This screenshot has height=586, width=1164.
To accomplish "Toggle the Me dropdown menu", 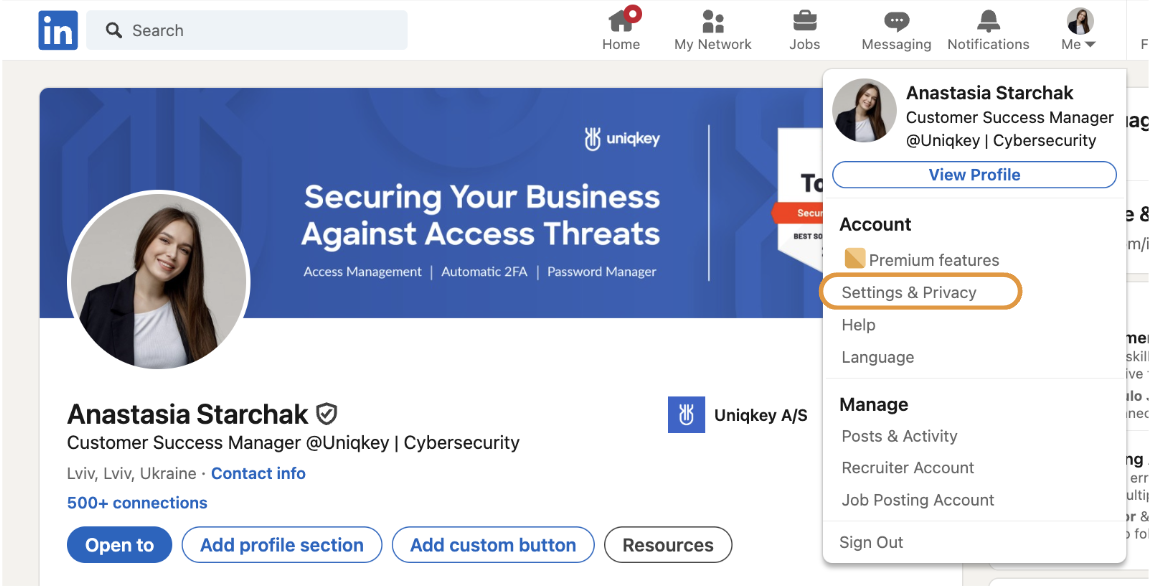I will pyautogui.click(x=1079, y=29).
